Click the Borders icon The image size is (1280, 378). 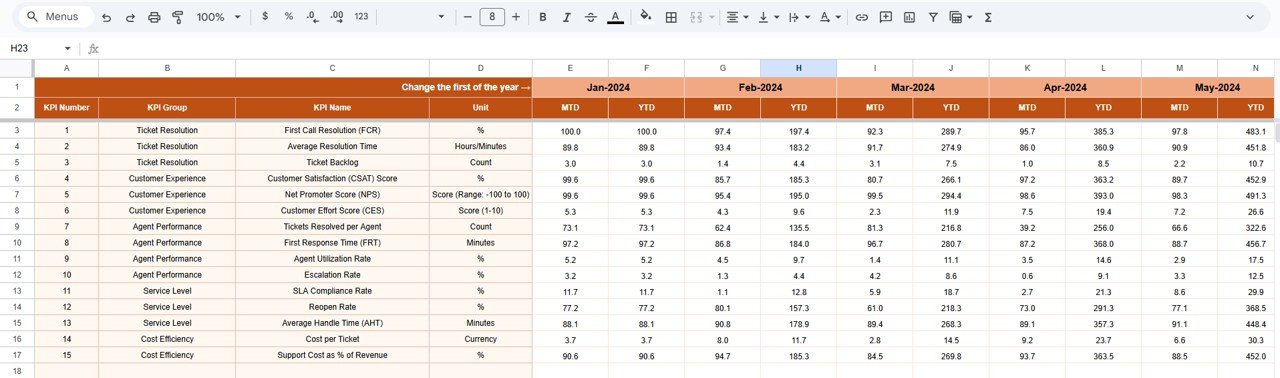[x=671, y=17]
